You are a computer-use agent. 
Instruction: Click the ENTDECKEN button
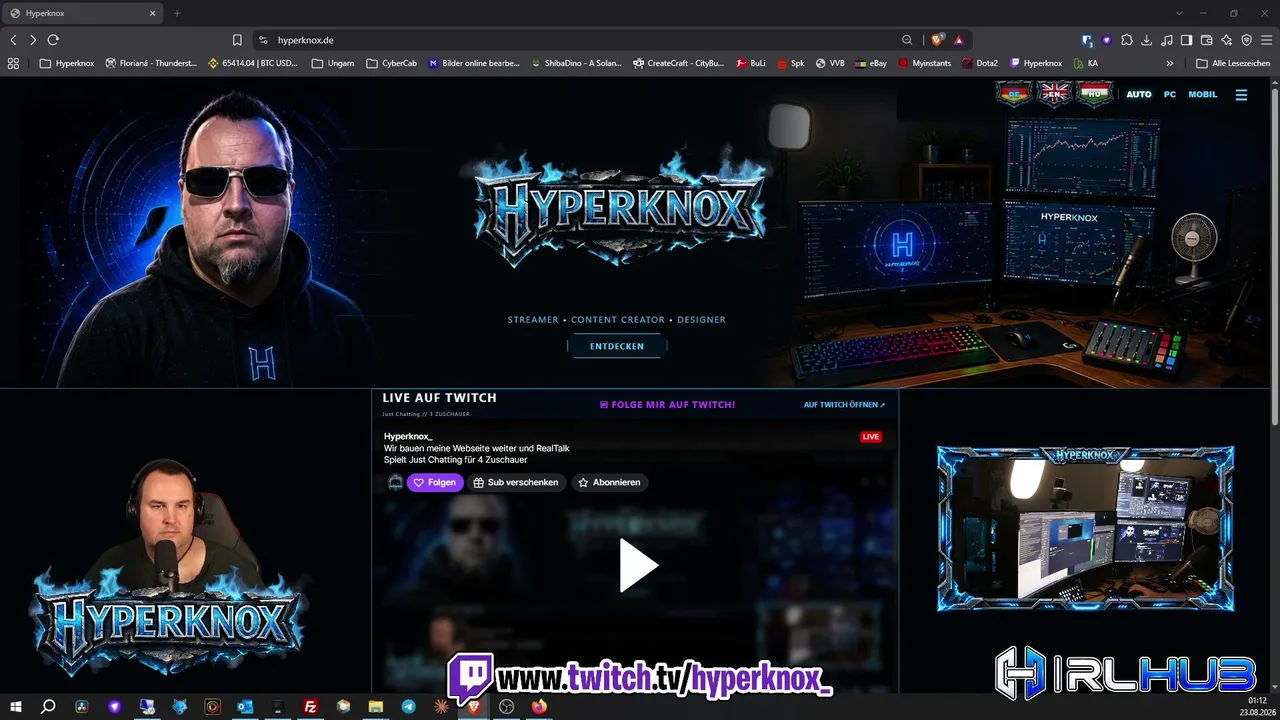tap(617, 346)
